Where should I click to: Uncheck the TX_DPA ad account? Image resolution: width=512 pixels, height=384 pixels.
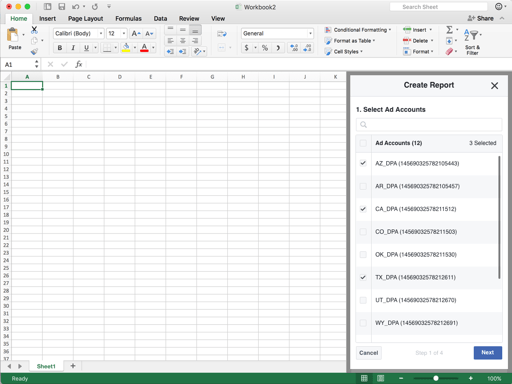point(363,277)
